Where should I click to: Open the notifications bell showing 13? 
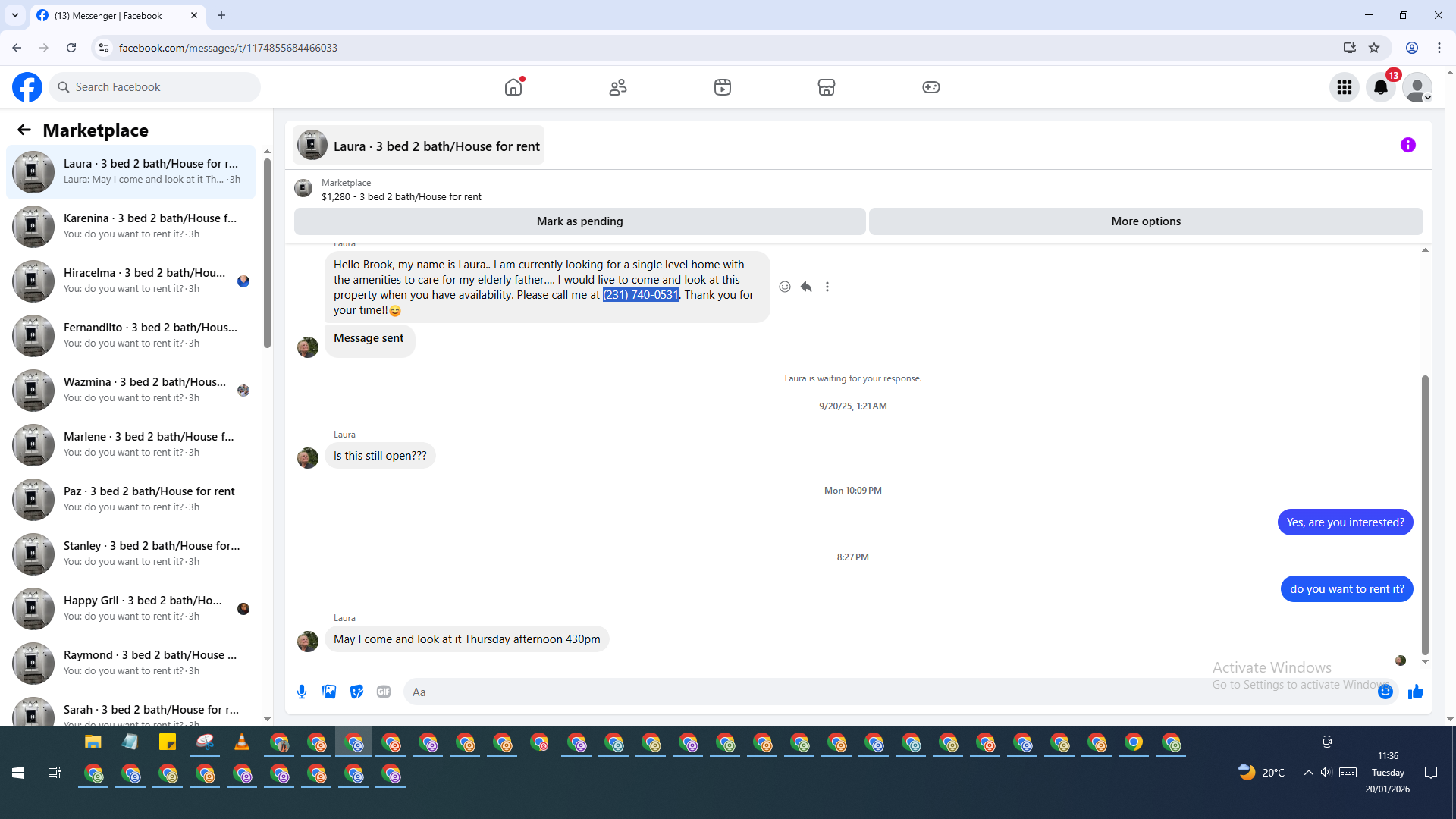(1381, 87)
